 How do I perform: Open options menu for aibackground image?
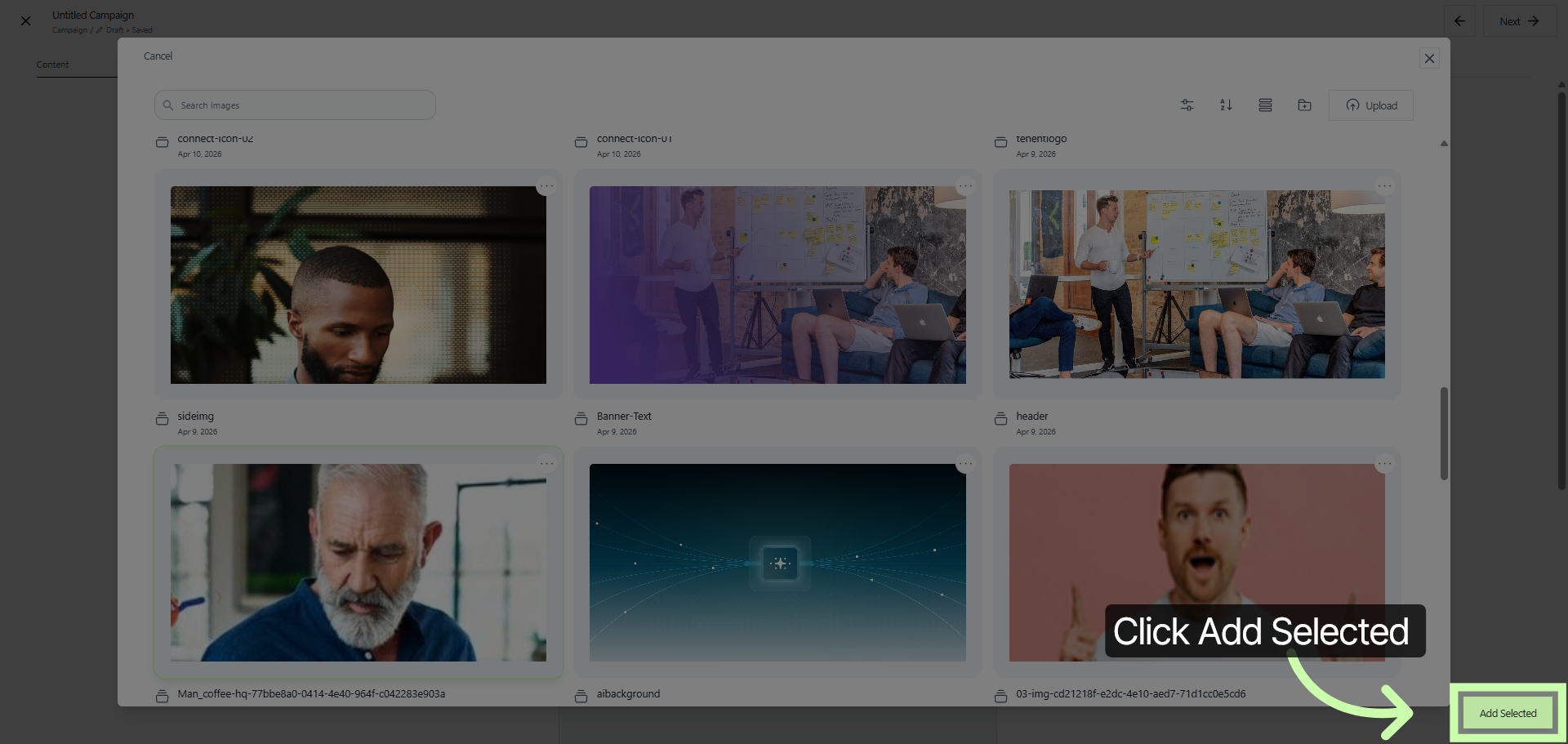coord(965,464)
